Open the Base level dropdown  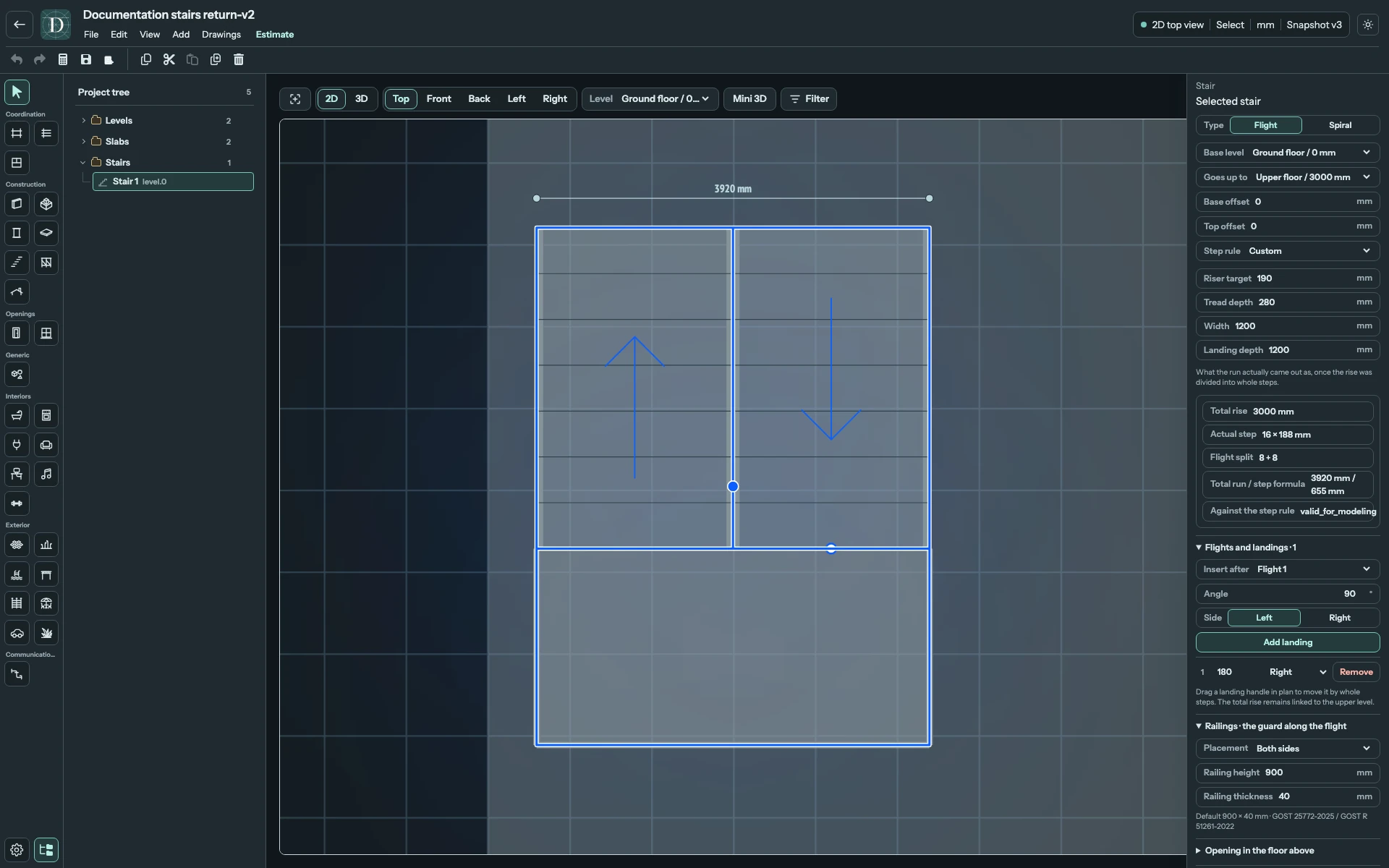[1287, 153]
